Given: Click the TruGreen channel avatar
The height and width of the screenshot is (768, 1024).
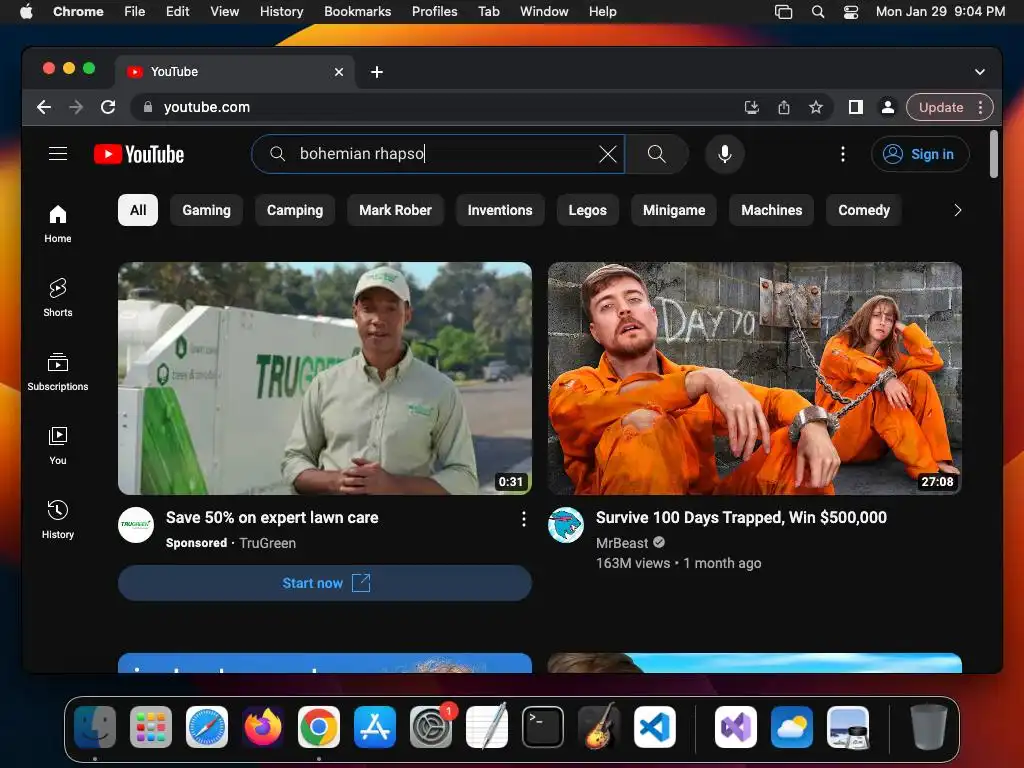Looking at the screenshot, I should [136, 525].
